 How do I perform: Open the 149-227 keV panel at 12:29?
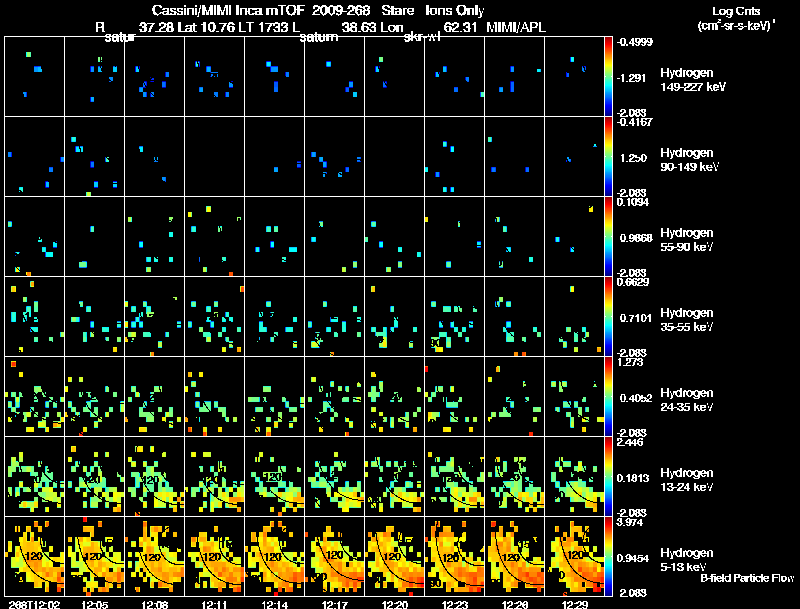(x=574, y=76)
